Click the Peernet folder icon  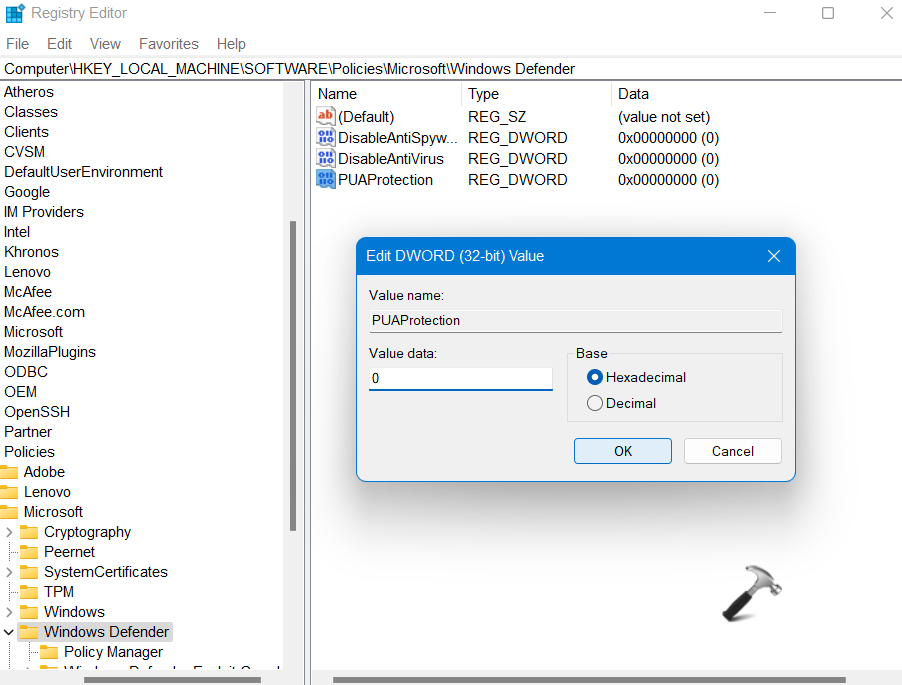pyautogui.click(x=29, y=552)
